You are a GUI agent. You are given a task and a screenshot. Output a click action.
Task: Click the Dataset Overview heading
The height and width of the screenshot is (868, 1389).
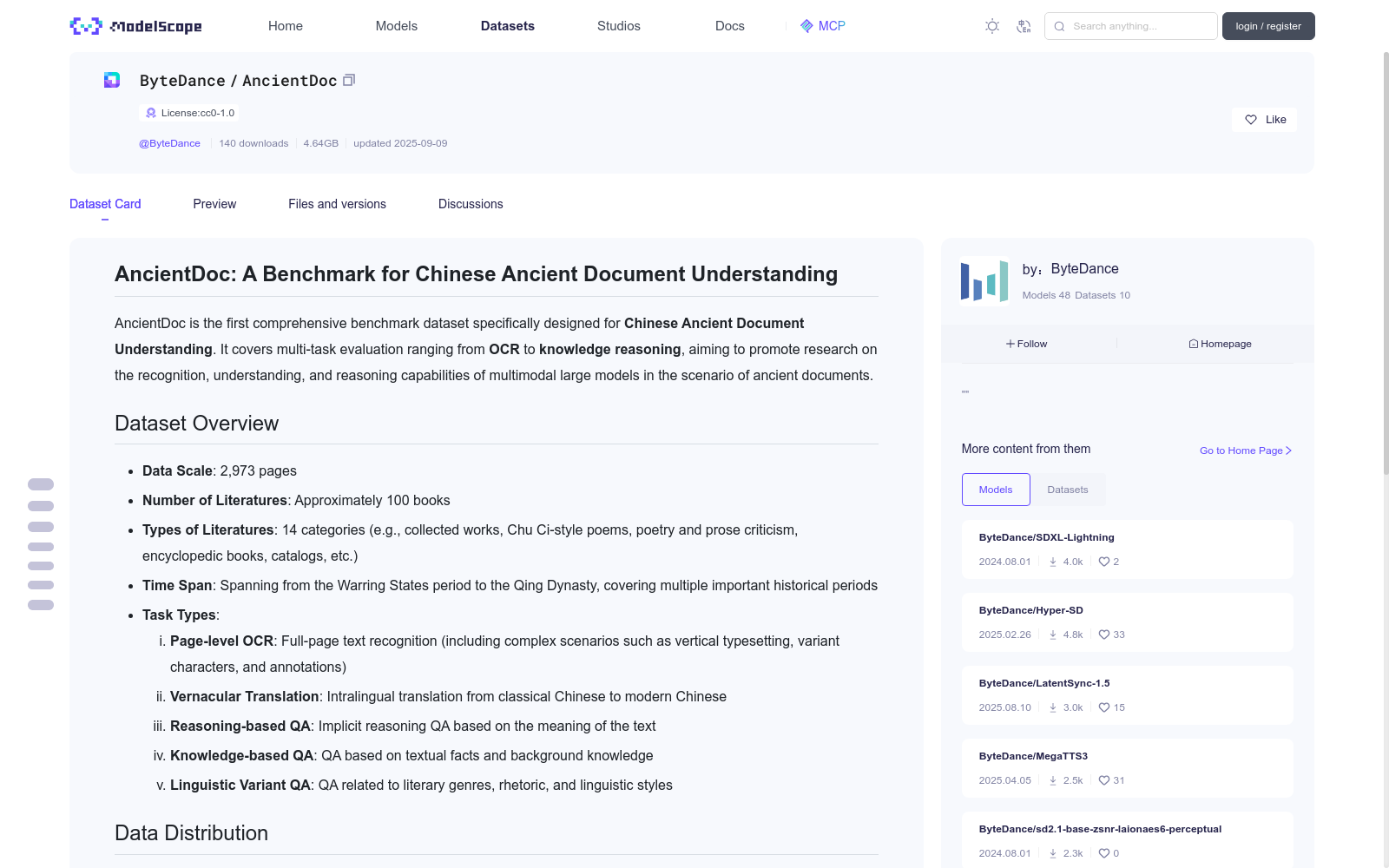point(197,424)
